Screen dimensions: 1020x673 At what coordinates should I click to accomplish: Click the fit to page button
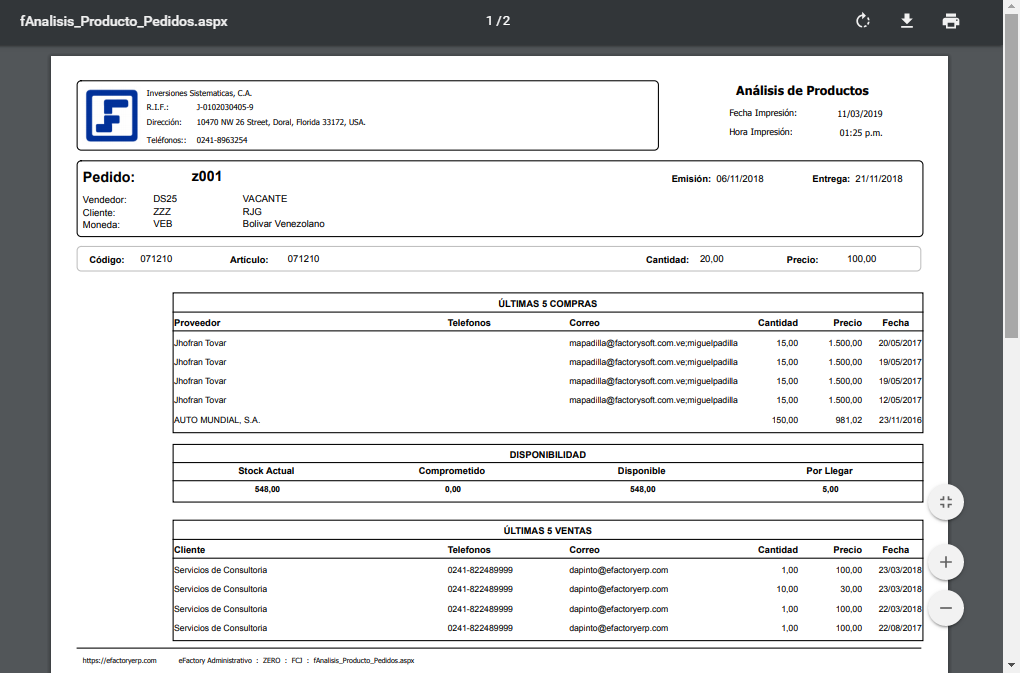click(945, 502)
